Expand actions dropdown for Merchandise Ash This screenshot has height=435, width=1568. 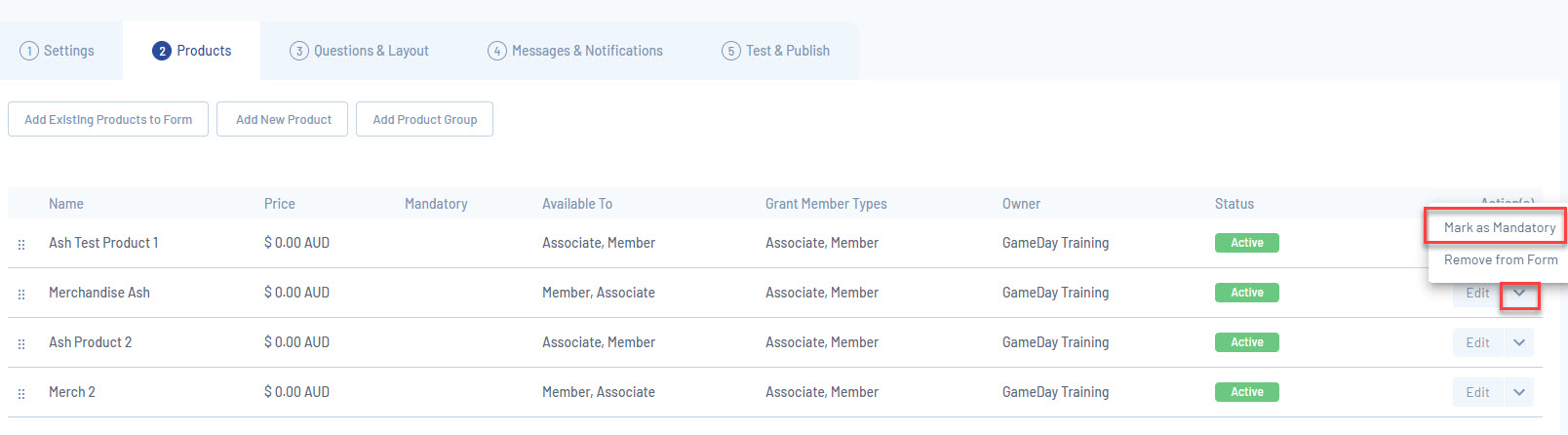pyautogui.click(x=1519, y=293)
